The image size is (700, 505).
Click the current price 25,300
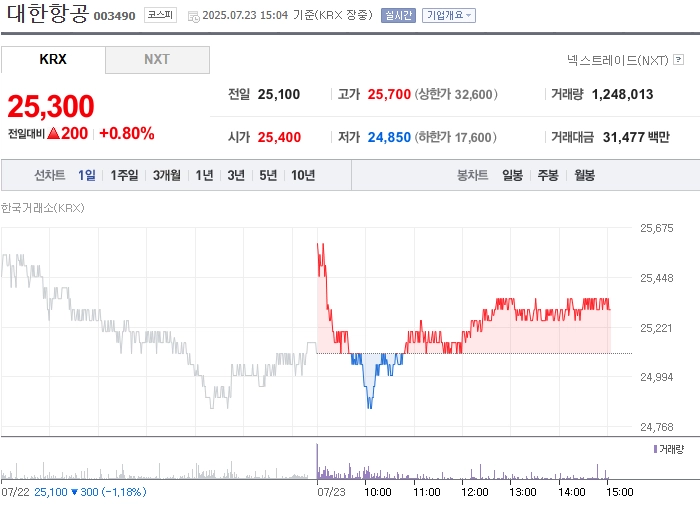[x=50, y=107]
